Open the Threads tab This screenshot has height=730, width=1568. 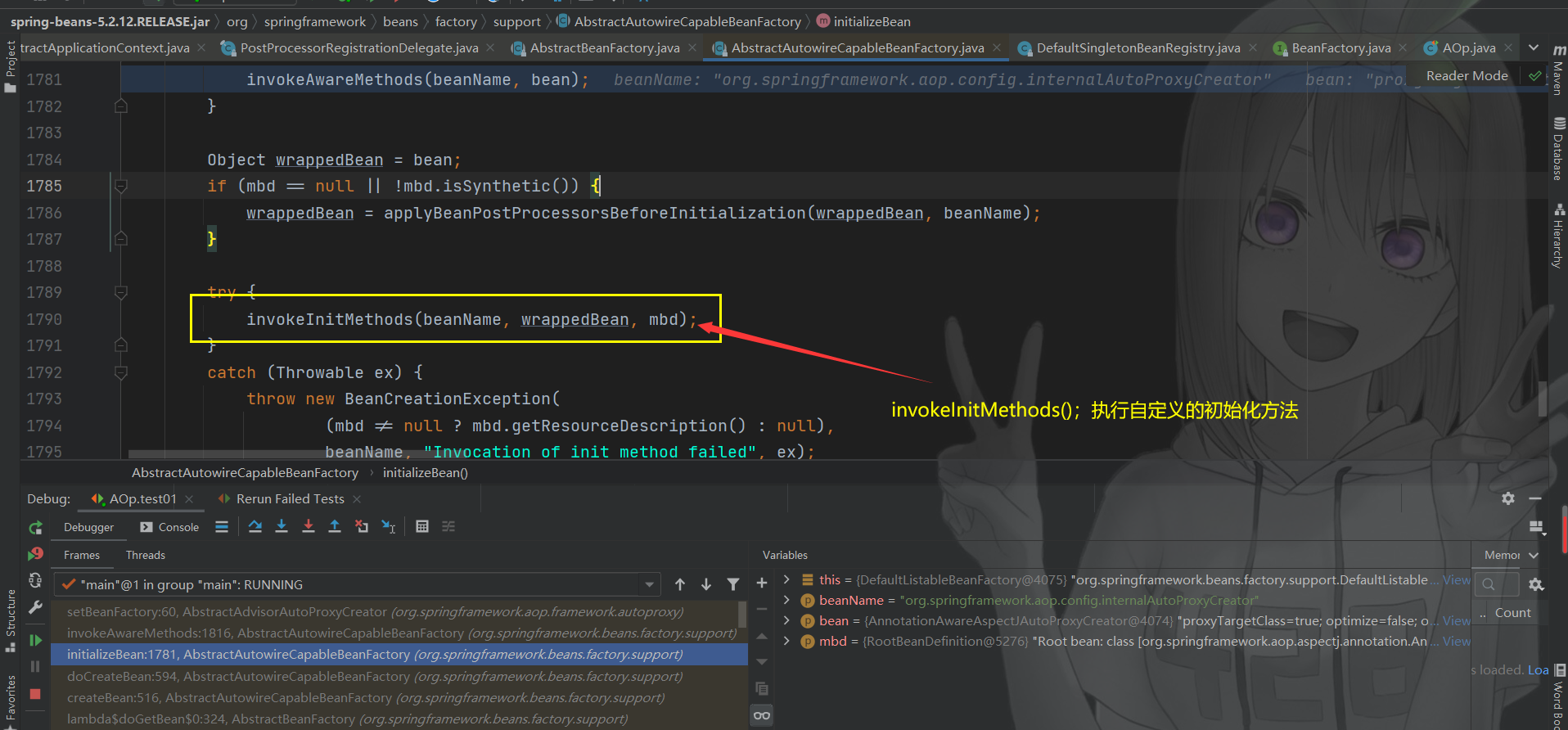(x=146, y=555)
